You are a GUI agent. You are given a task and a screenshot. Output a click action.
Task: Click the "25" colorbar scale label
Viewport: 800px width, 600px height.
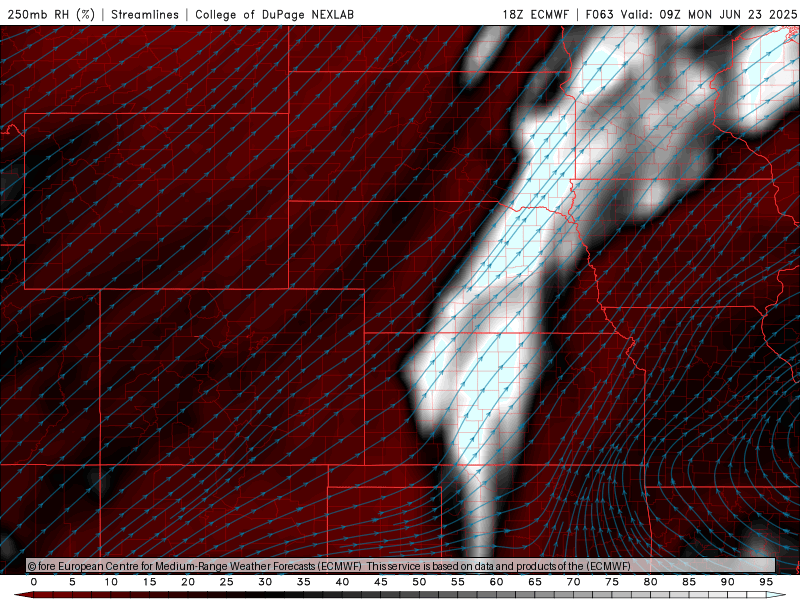[227, 582]
